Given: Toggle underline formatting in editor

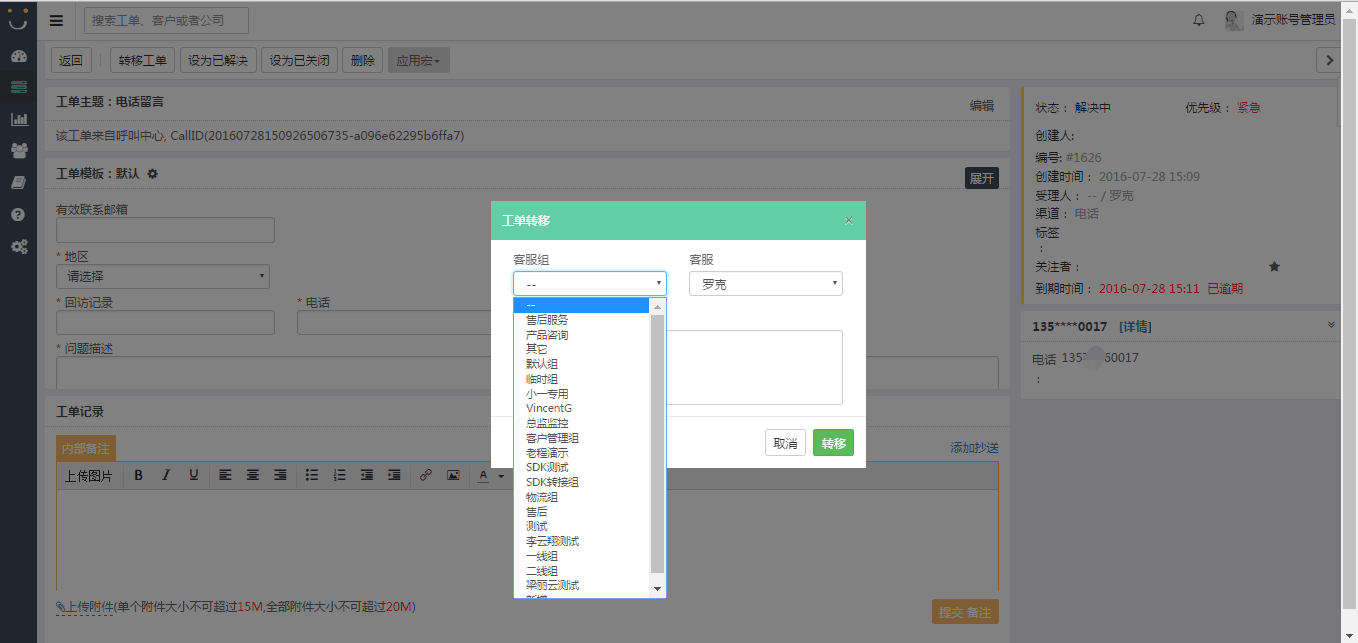Looking at the screenshot, I should pyautogui.click(x=194, y=475).
